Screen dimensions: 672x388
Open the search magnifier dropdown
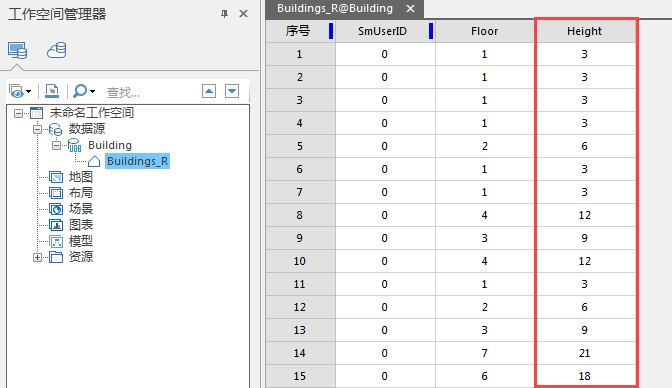coord(84,91)
